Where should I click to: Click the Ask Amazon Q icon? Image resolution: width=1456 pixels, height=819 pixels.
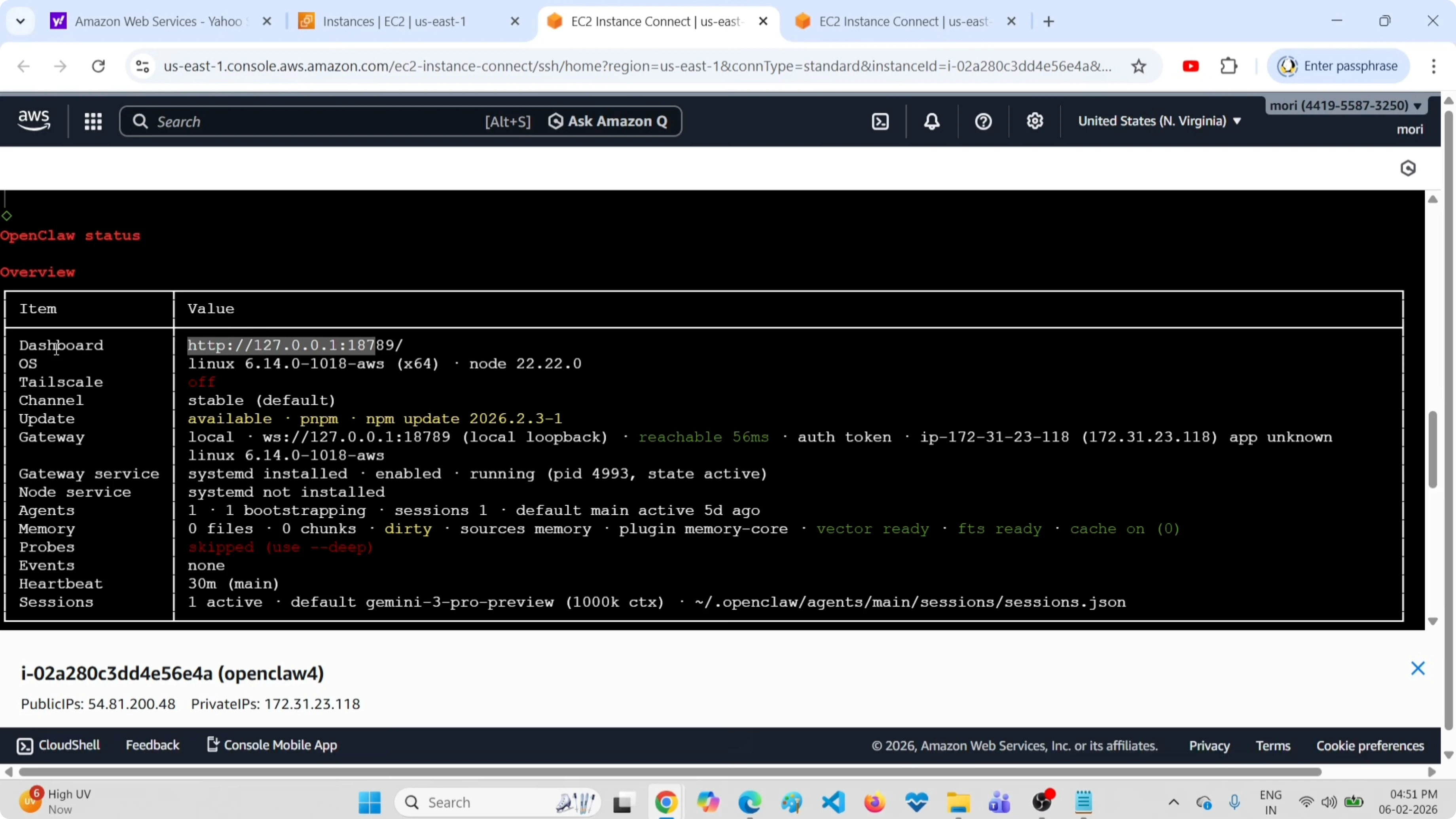555,121
